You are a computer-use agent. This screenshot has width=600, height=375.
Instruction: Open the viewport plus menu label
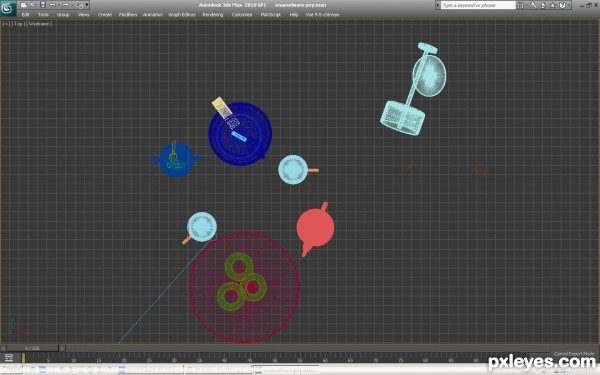[6, 24]
